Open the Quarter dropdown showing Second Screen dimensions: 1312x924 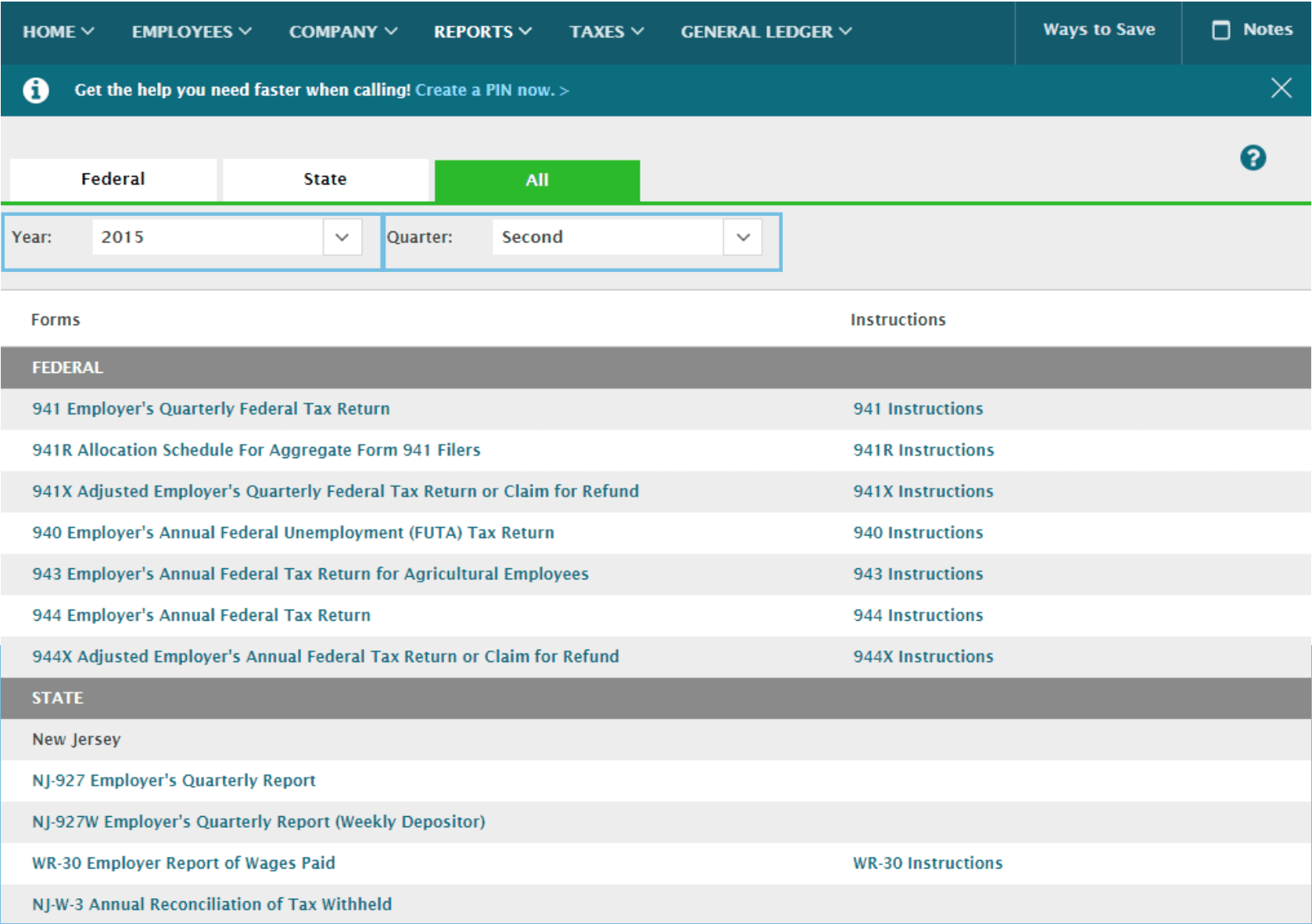[742, 237]
